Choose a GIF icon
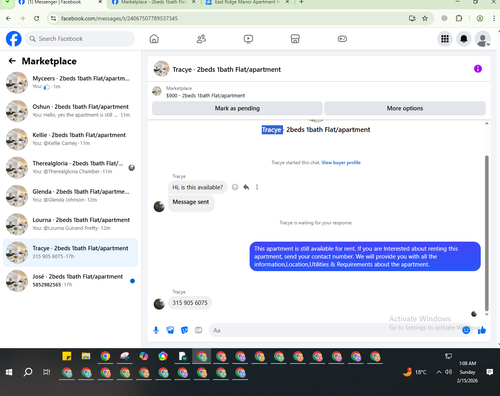 point(198,330)
